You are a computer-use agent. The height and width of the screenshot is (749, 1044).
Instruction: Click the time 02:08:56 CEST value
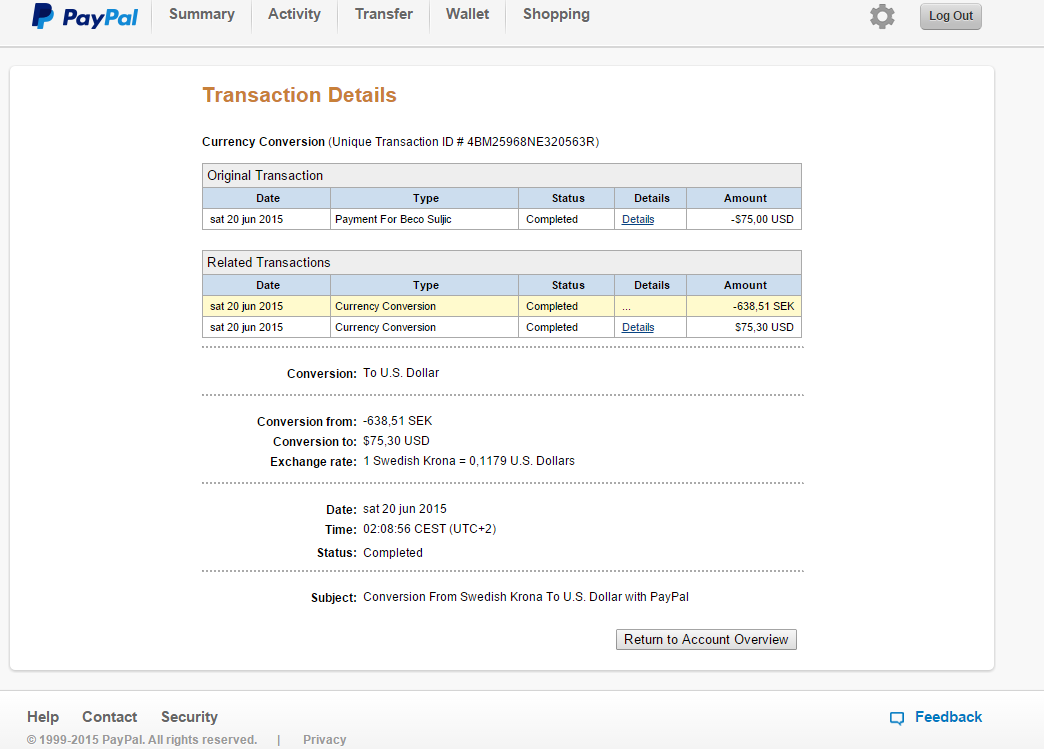coord(429,529)
